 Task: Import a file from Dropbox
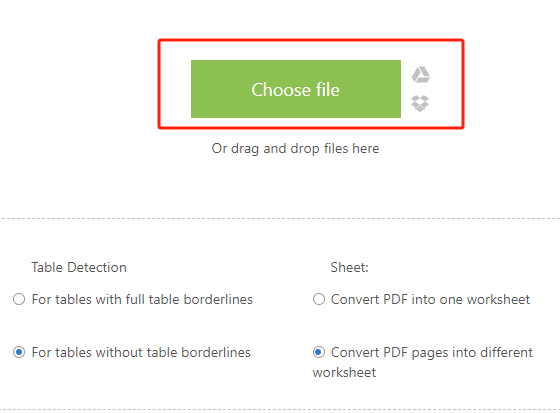420,103
